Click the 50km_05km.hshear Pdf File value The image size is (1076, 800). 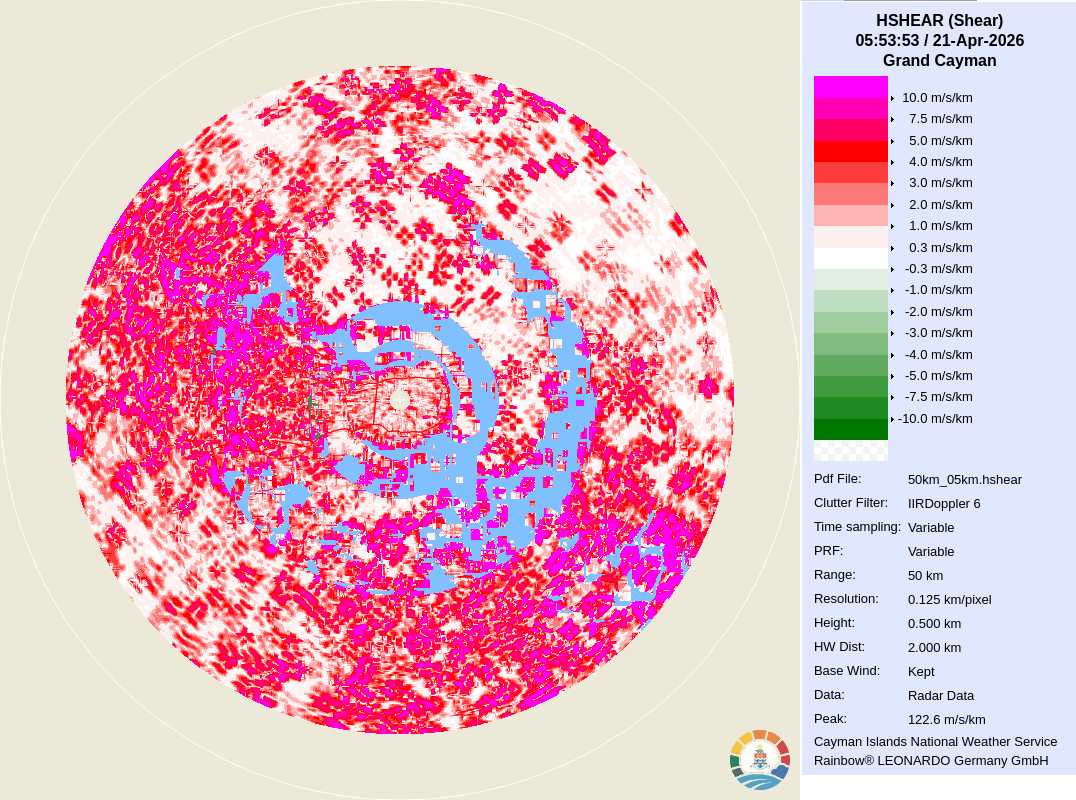(x=964, y=480)
